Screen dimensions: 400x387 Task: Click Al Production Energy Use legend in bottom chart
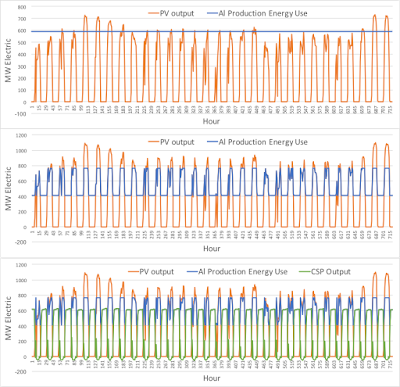click(x=237, y=272)
